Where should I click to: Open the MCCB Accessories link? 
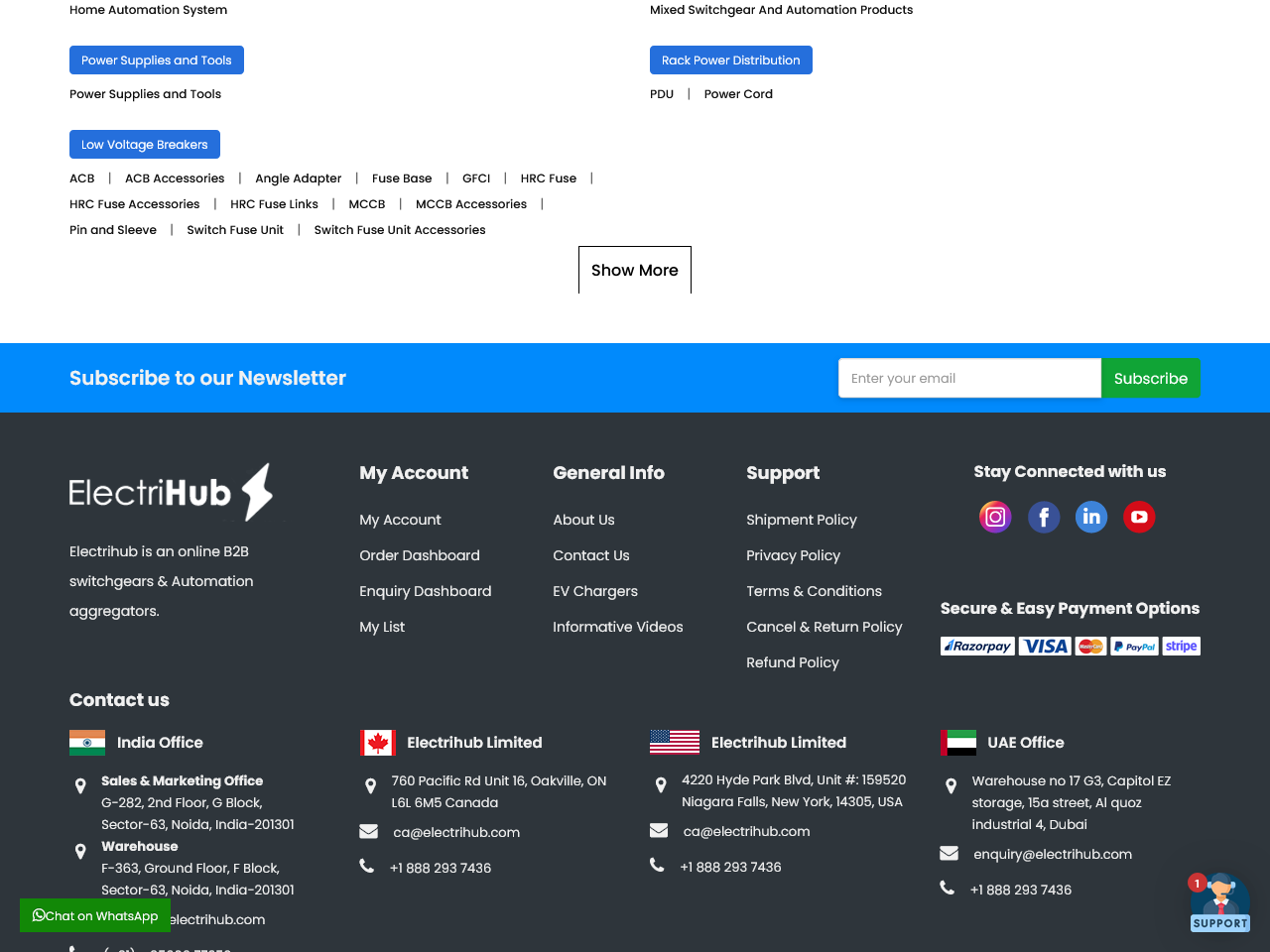(471, 204)
